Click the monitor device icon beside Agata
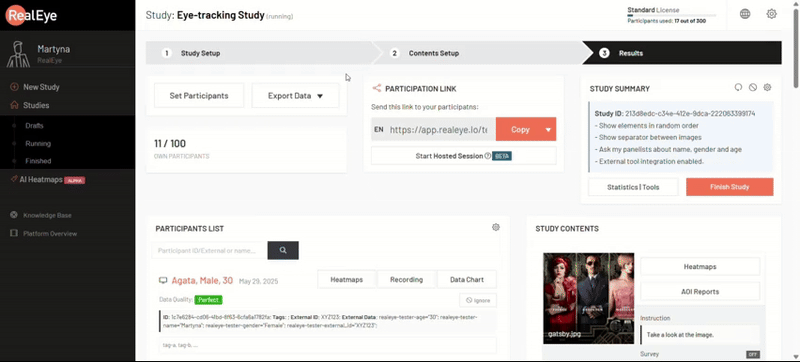This screenshot has width=800, height=362. pyautogui.click(x=163, y=280)
